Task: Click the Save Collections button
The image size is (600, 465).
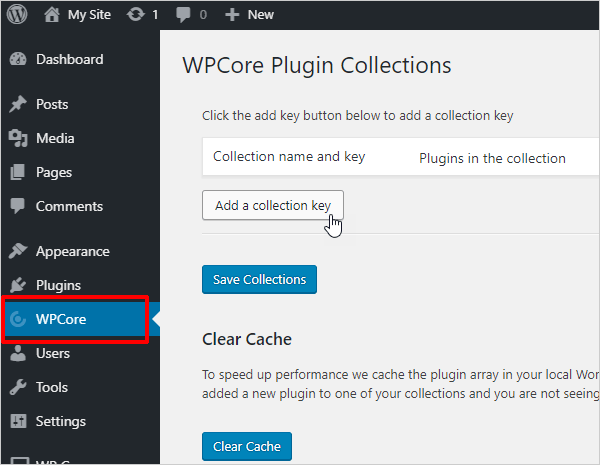Action: point(259,279)
